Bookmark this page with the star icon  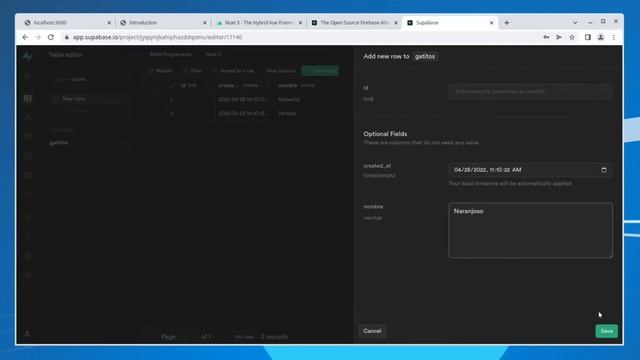pyautogui.click(x=572, y=37)
